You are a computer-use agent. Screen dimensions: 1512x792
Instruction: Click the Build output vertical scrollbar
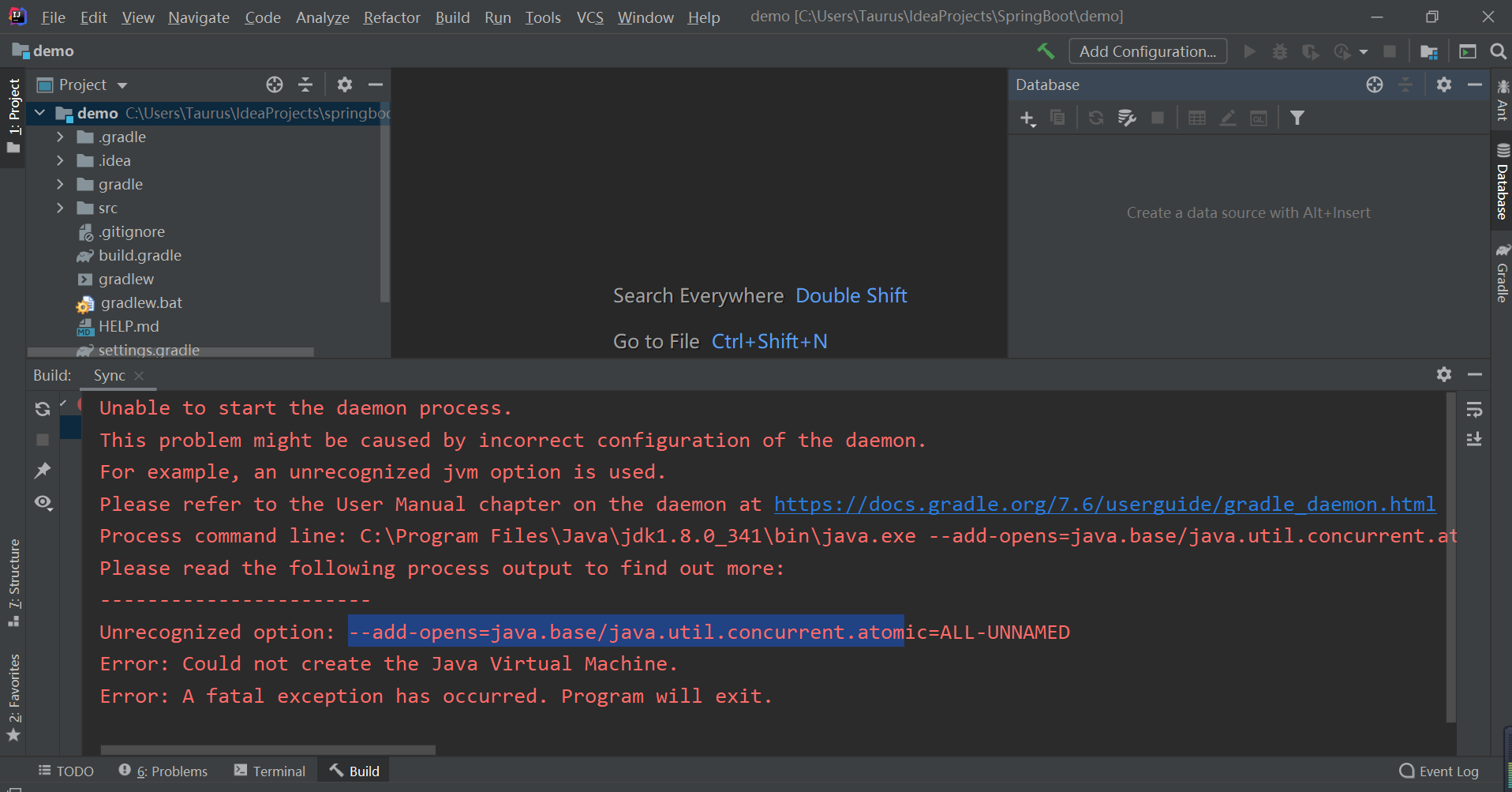click(1450, 557)
